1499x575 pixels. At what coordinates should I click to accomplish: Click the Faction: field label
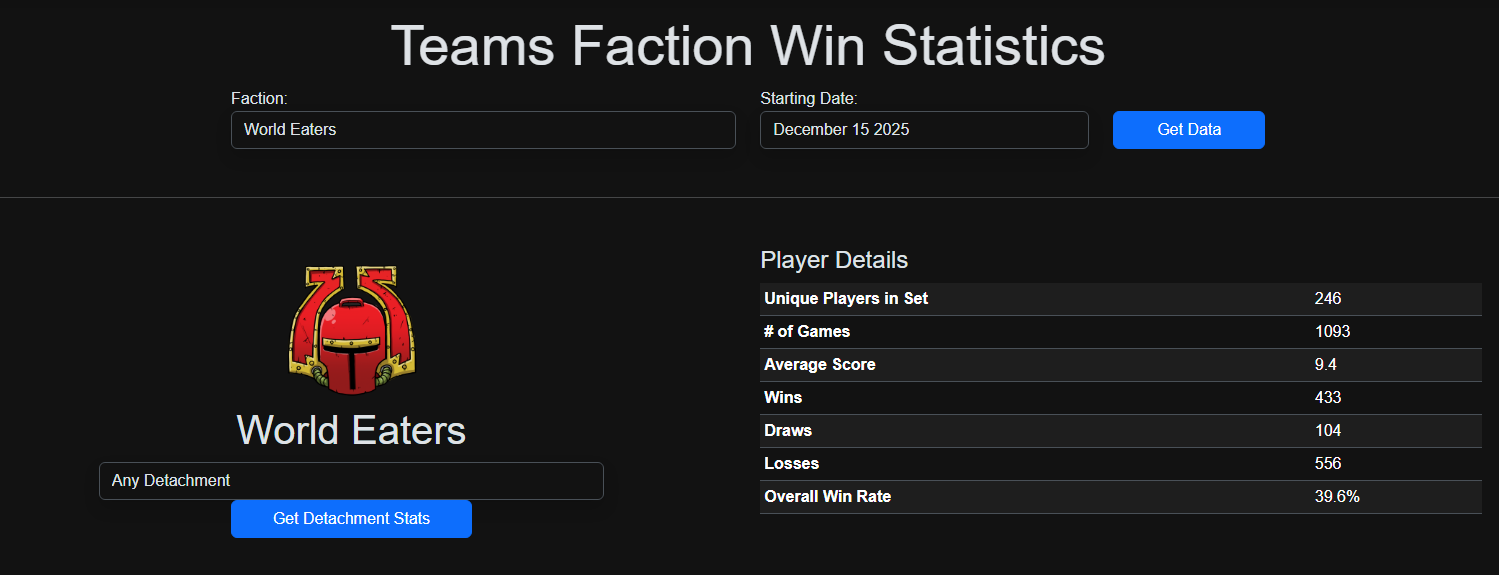point(259,98)
